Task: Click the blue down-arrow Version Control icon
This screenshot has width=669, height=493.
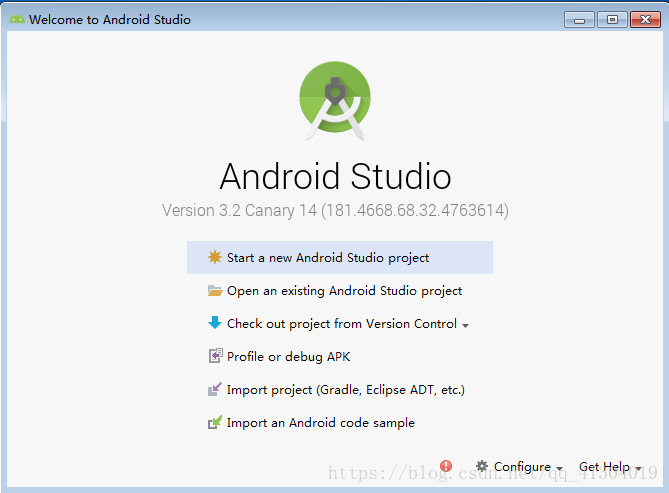Action: (x=215, y=323)
